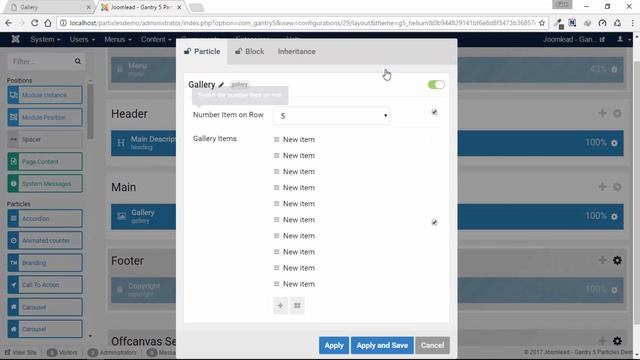Add a new gallery item with plus icon
This screenshot has width=640, height=360.
click(280, 305)
